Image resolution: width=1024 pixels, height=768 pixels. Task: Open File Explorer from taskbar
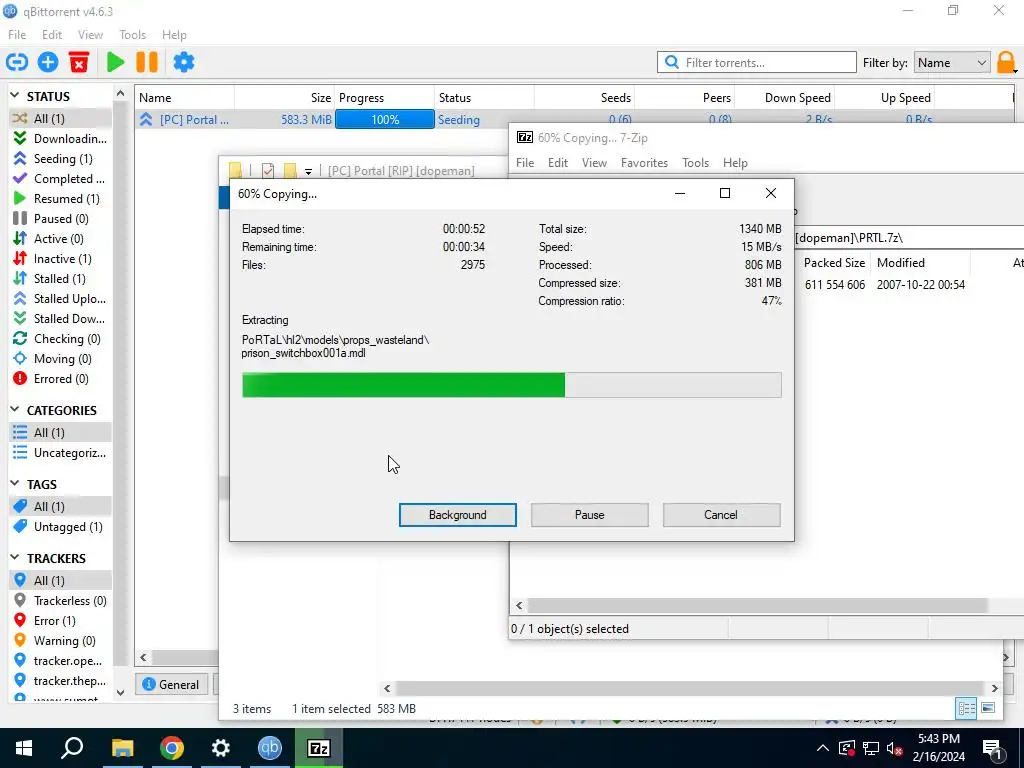122,748
